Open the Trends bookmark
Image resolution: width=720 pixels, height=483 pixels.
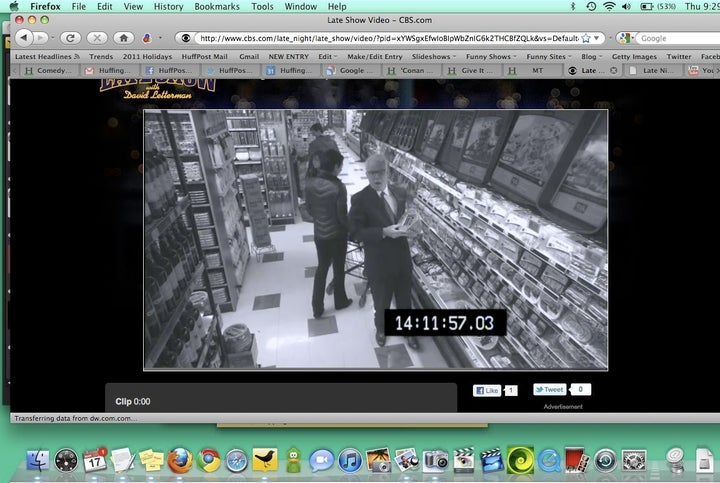pos(101,56)
